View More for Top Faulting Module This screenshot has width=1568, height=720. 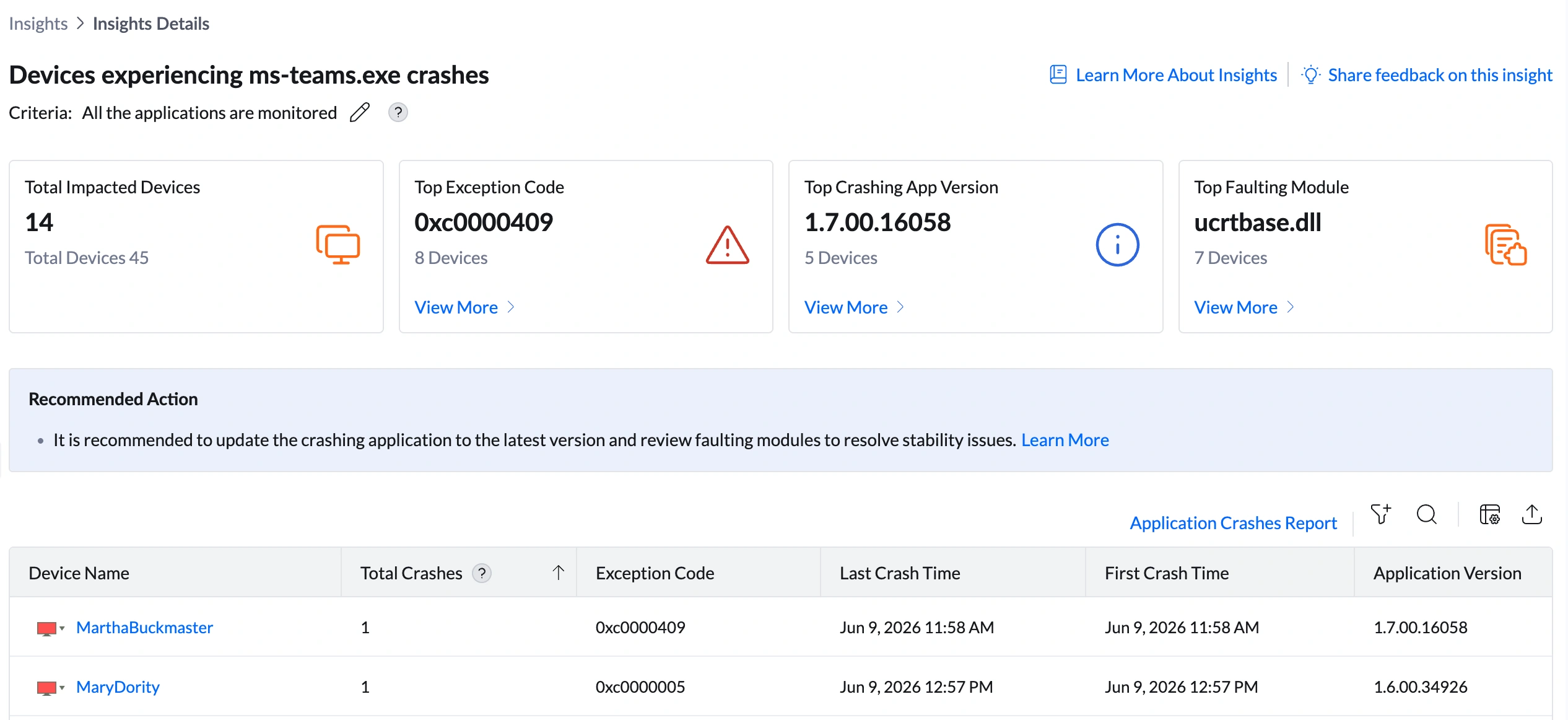coord(1236,307)
